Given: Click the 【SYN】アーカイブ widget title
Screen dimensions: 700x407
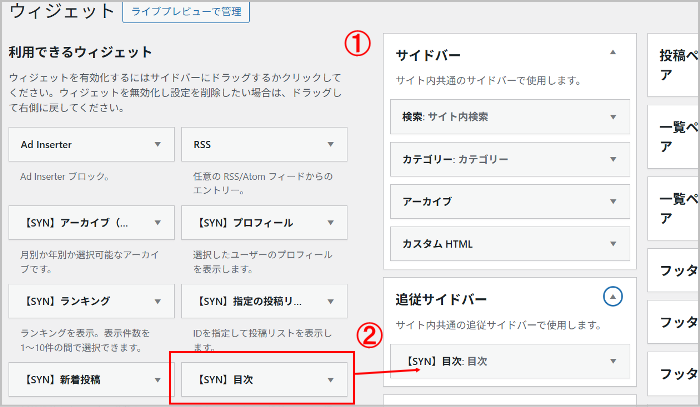Looking at the screenshot, I should tap(75, 223).
